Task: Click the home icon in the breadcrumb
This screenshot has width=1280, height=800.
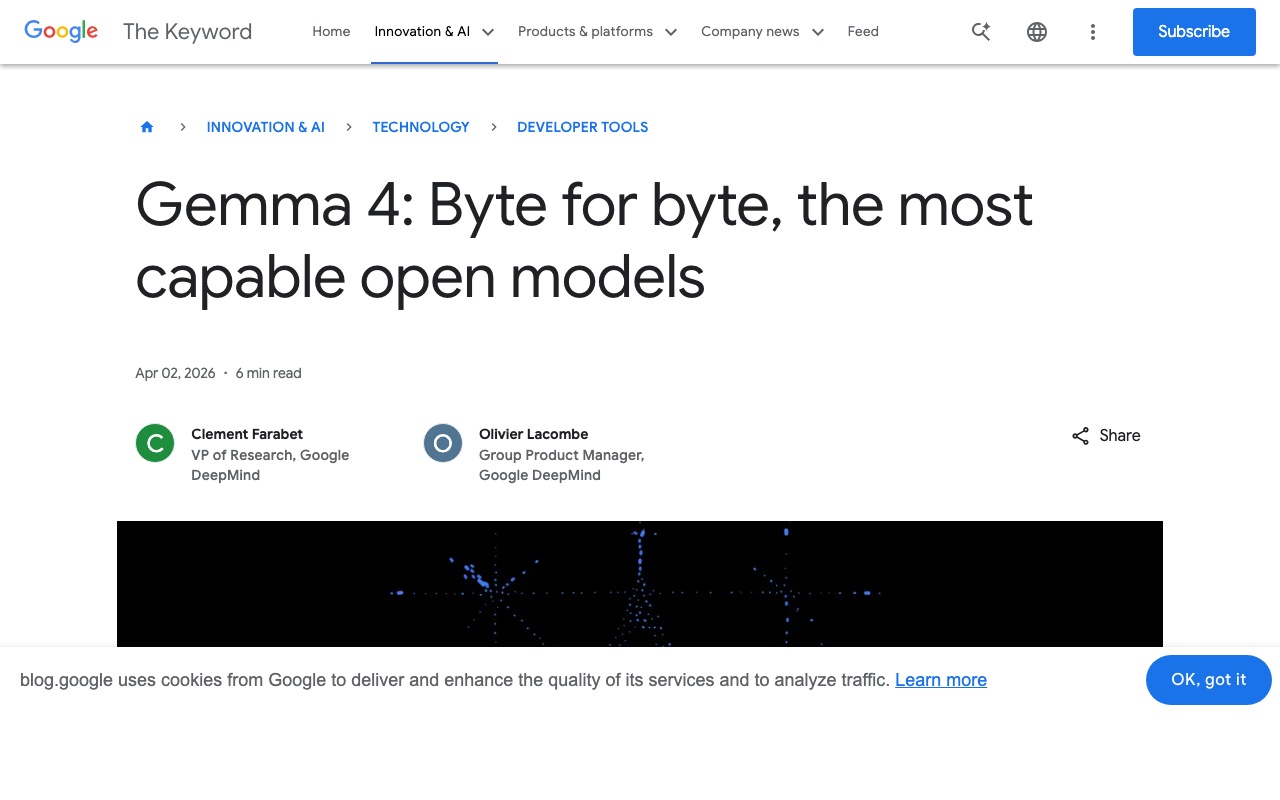Action: [146, 126]
